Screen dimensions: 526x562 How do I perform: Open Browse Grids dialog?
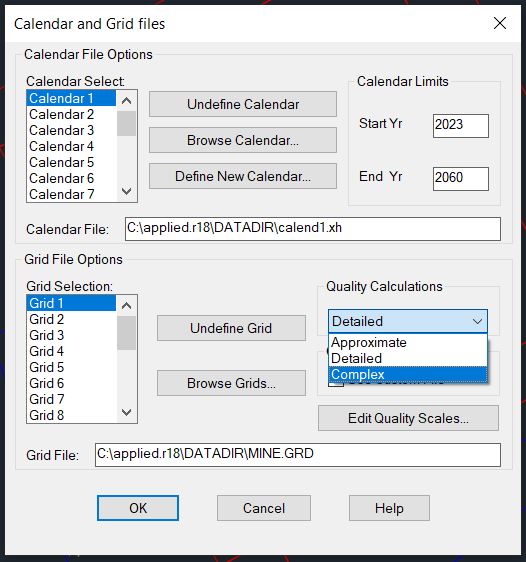(x=231, y=383)
